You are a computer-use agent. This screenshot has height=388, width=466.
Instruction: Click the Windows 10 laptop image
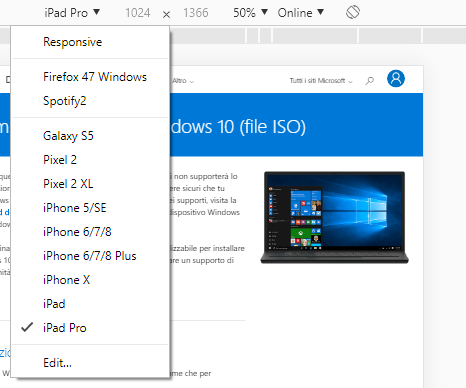click(x=334, y=218)
